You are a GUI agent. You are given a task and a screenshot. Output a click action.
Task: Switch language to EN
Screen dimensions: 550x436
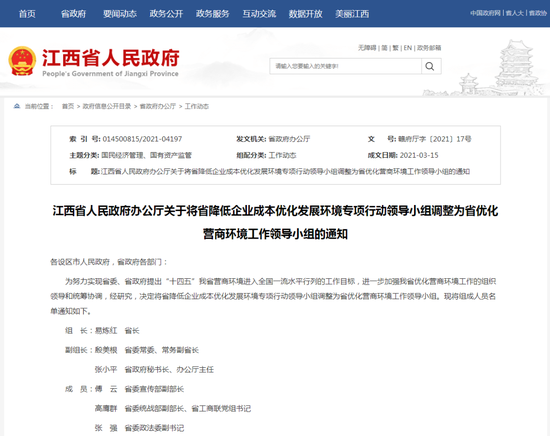pos(407,48)
